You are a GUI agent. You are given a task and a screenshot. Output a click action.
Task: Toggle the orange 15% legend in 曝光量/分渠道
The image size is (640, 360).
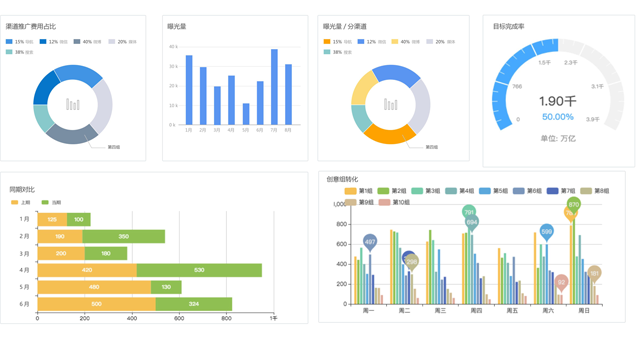pos(337,42)
